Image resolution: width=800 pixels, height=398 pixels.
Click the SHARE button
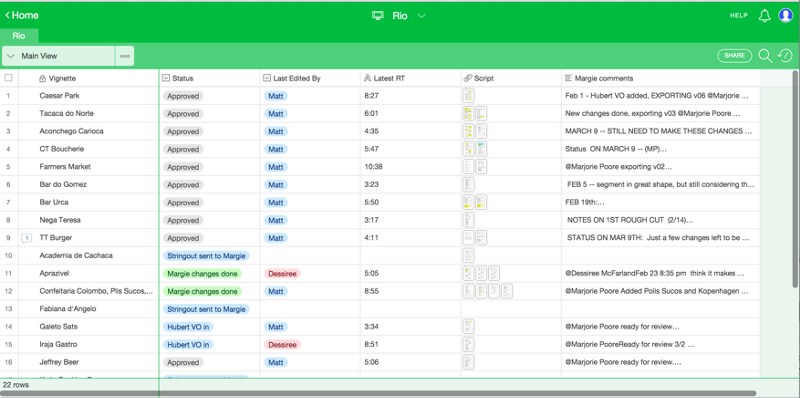point(734,56)
